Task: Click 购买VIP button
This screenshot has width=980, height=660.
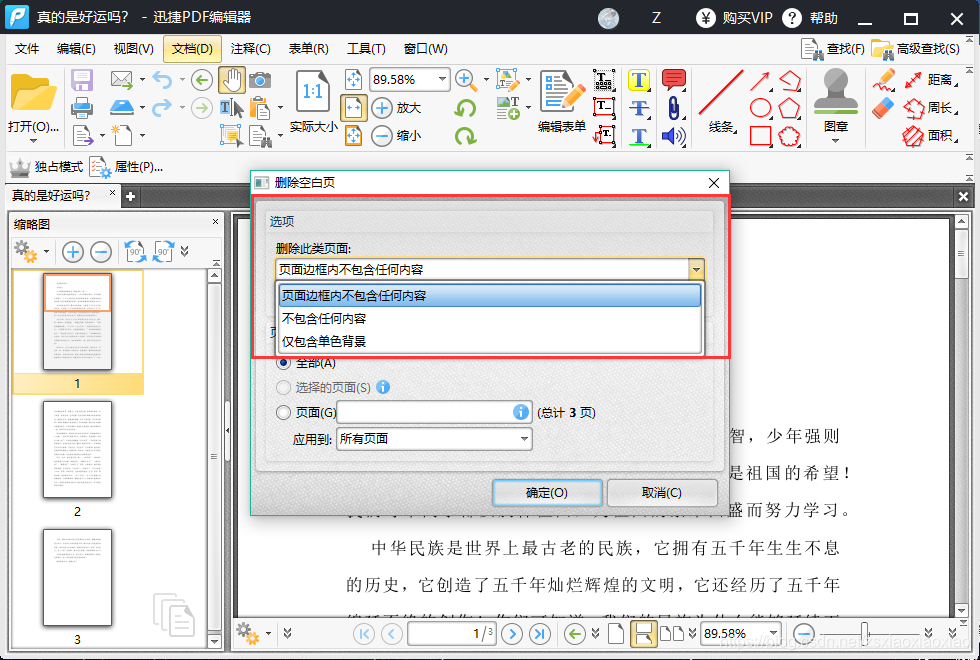Action: click(735, 18)
